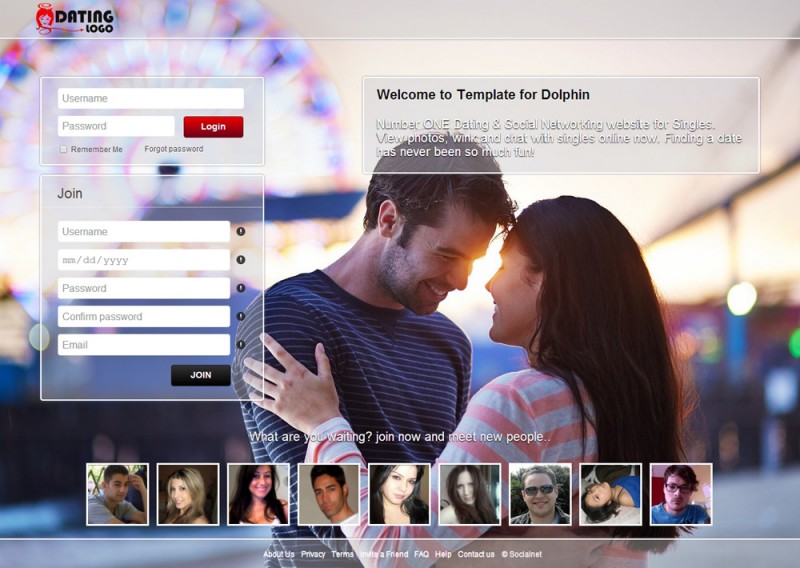Click the info icon beside Confirm password field
The height and width of the screenshot is (568, 800).
[241, 316]
